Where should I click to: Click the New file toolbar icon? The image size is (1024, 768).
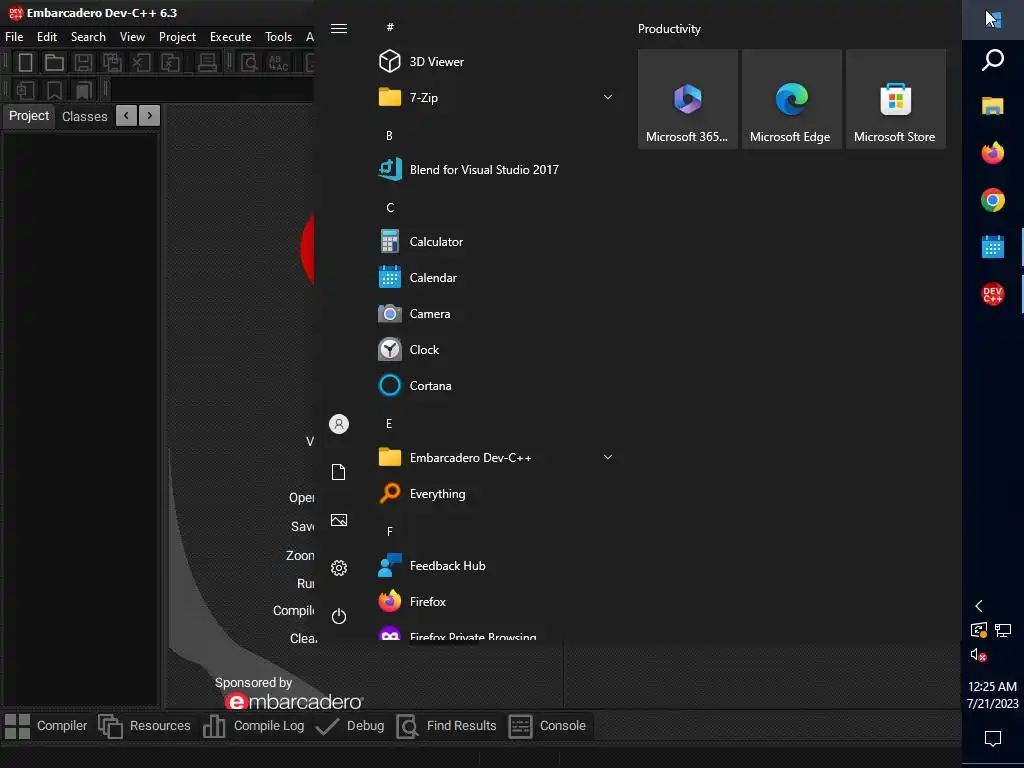pyautogui.click(x=25, y=63)
